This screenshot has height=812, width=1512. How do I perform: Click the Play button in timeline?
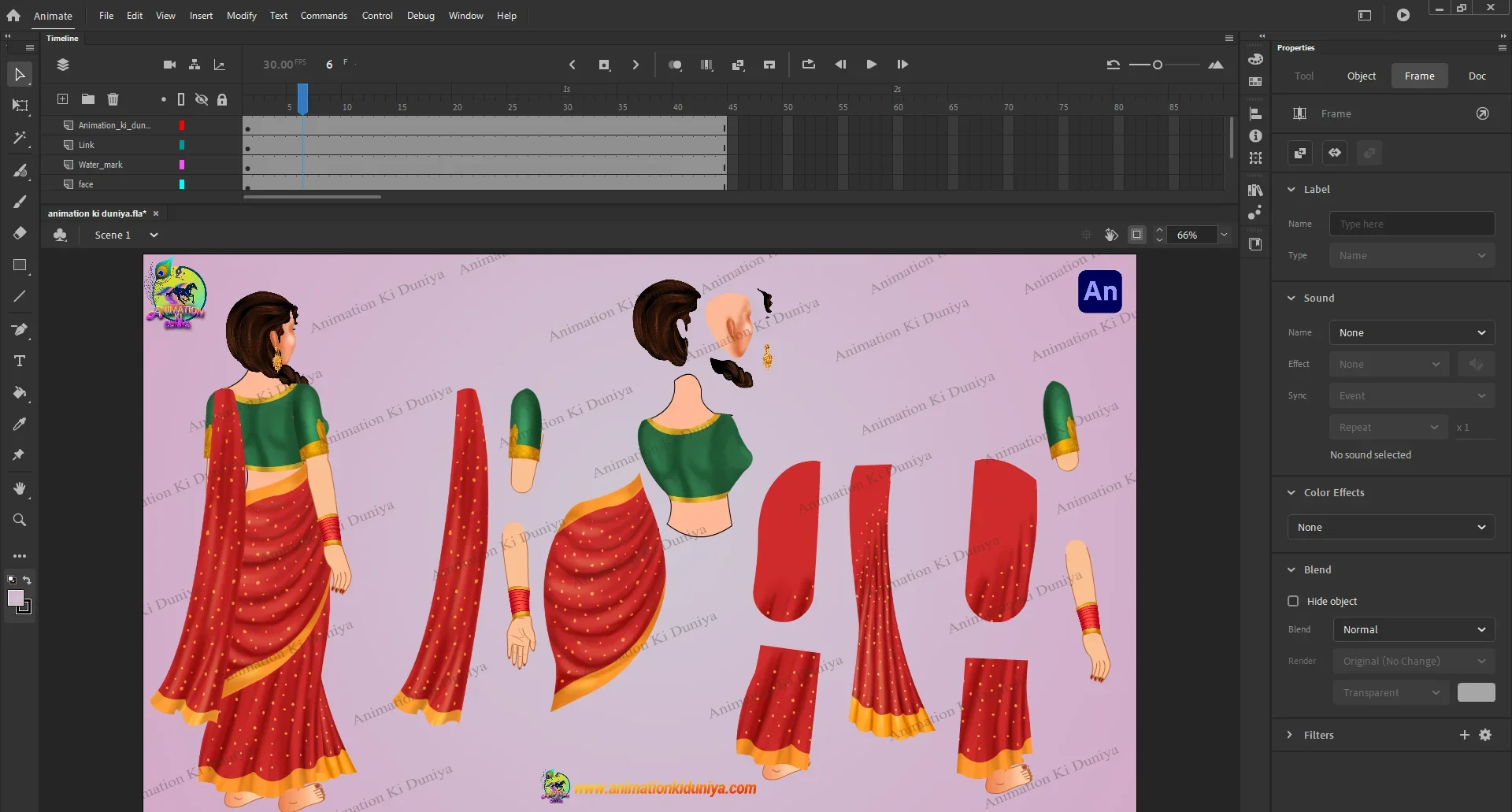pyautogui.click(x=871, y=65)
